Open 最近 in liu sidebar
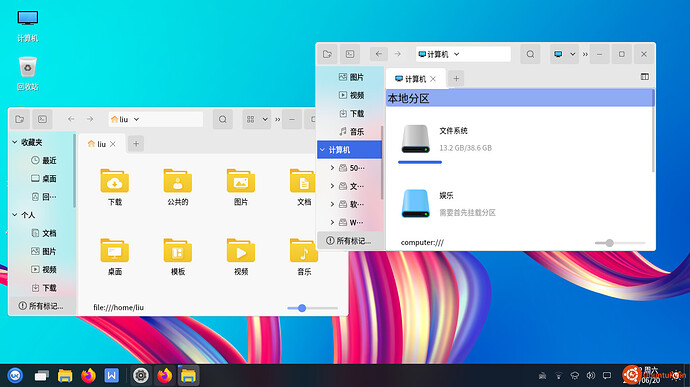 click(43, 160)
